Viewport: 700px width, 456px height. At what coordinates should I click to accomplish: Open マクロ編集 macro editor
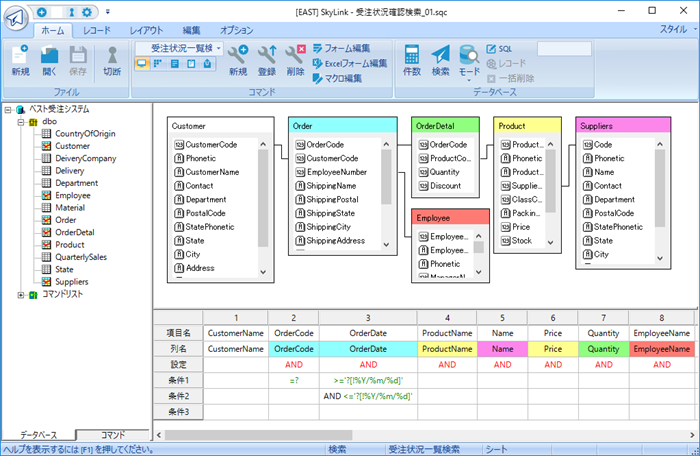click(x=337, y=79)
